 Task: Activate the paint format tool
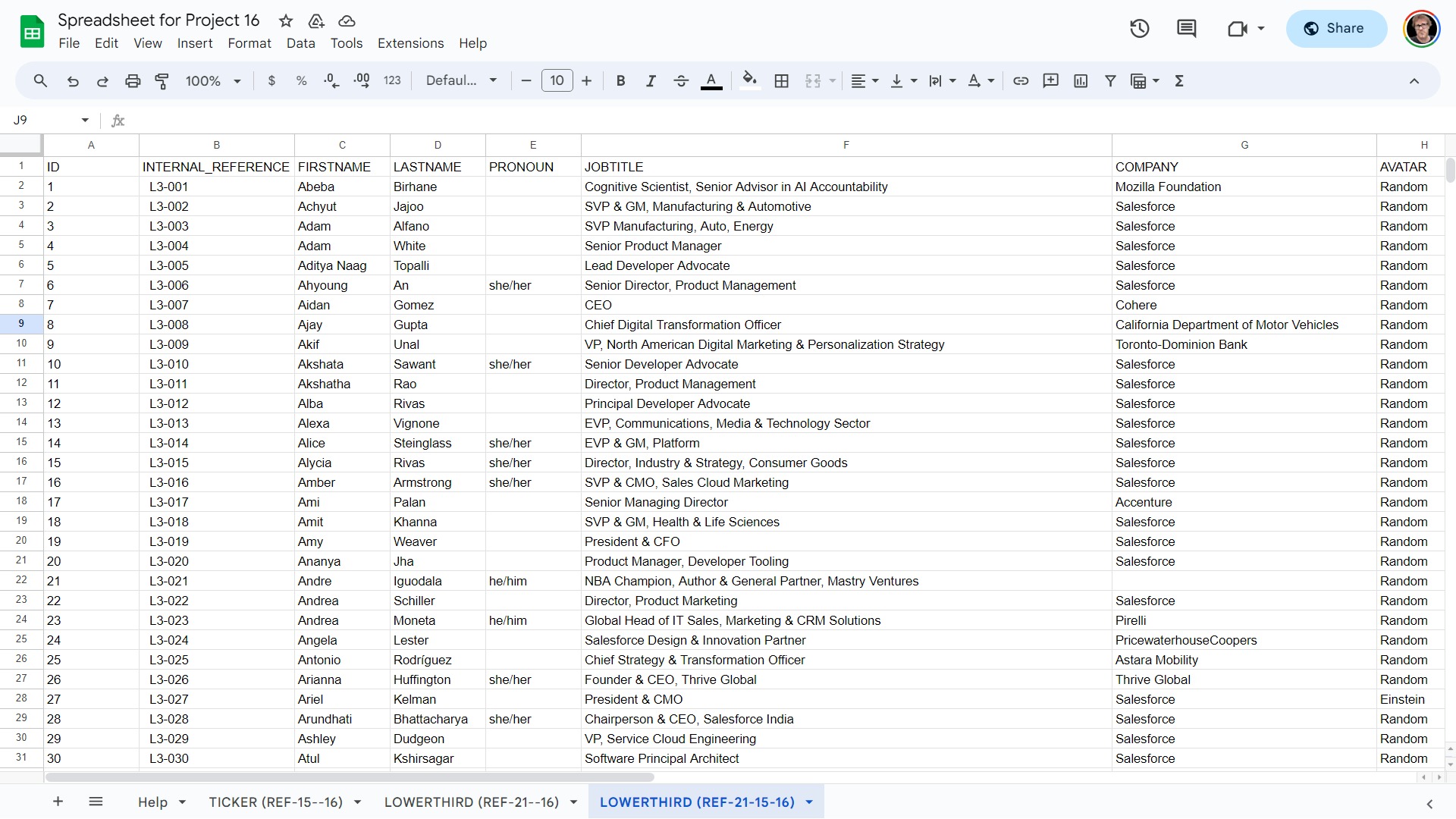pos(162,81)
